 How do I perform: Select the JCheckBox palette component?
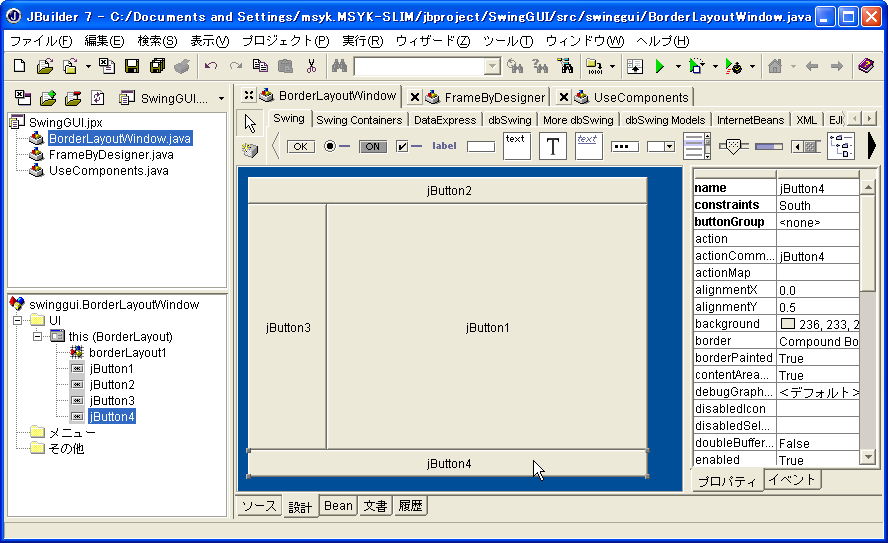pos(408,146)
